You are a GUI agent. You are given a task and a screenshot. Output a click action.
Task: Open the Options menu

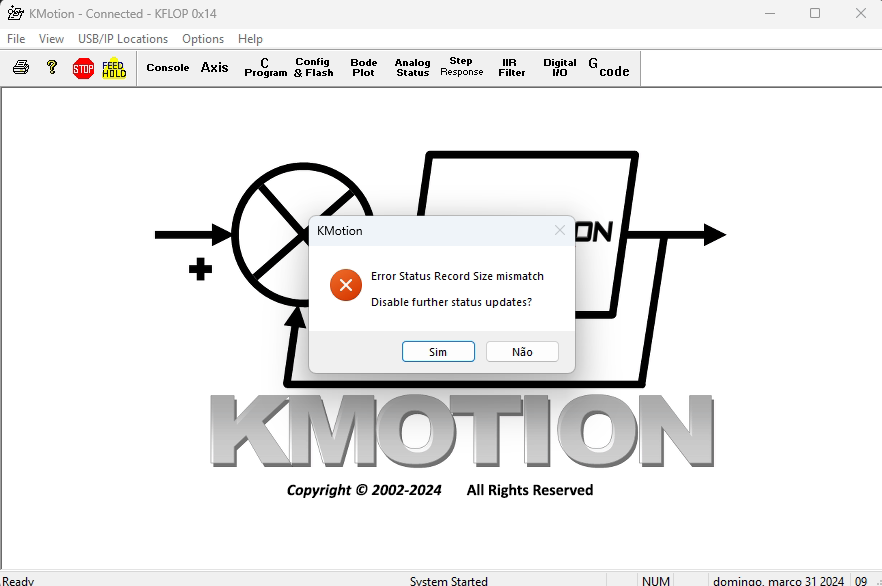[203, 39]
